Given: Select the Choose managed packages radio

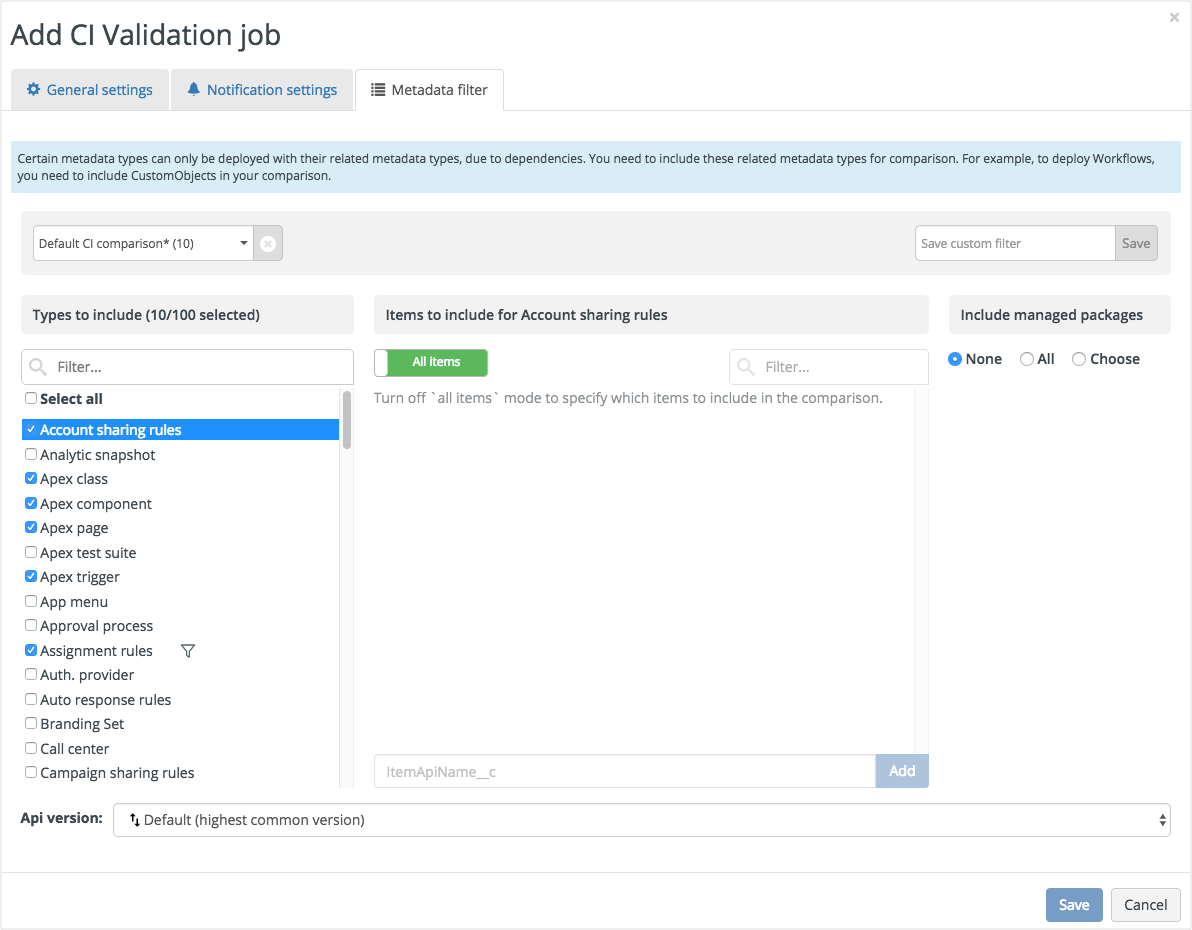Looking at the screenshot, I should tap(1079, 359).
